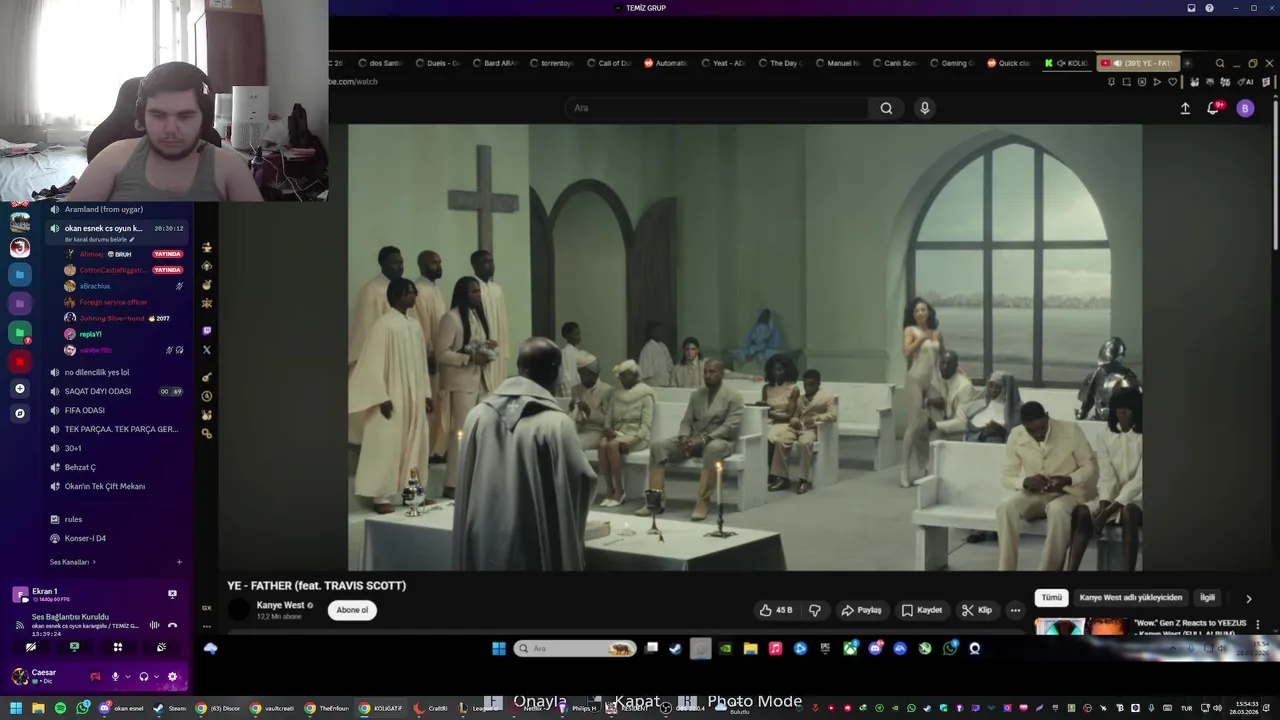Open browser tab search magnifier
Image resolution: width=1280 pixels, height=720 pixels.
coord(1220,63)
